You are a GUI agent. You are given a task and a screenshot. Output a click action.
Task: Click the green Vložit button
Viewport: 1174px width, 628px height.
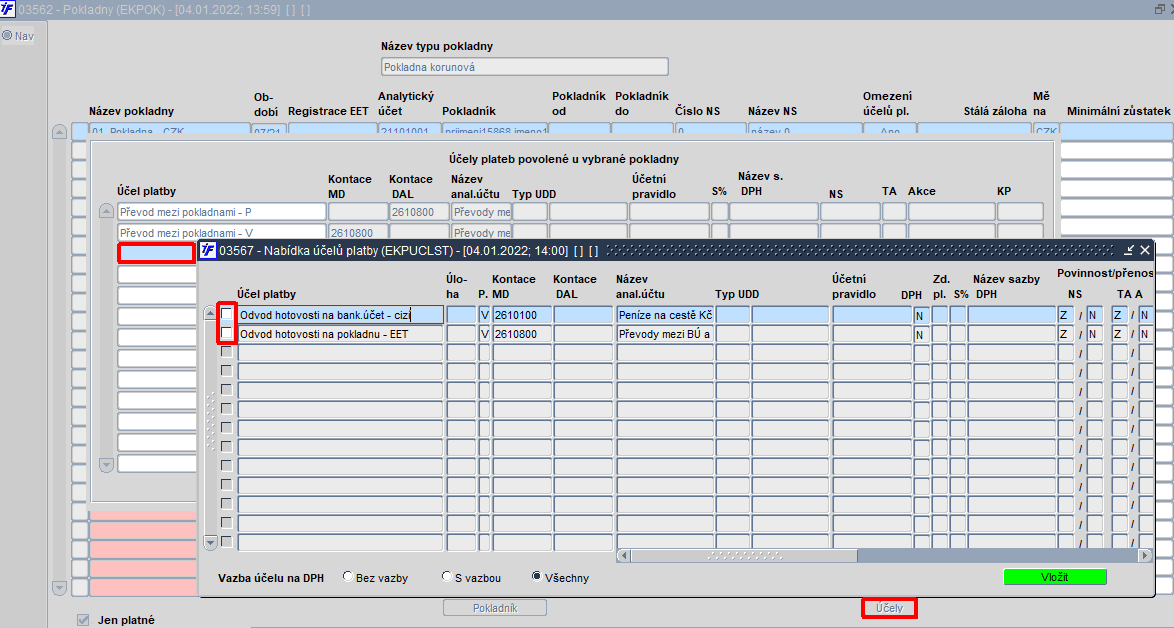click(1054, 577)
